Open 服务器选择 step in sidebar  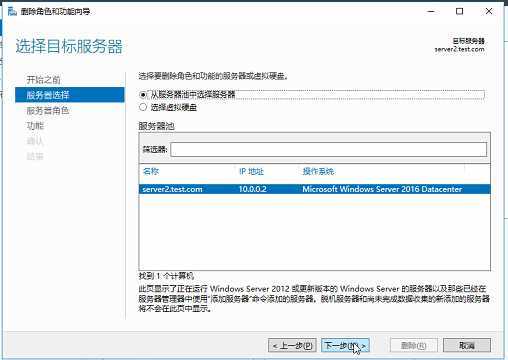click(x=70, y=95)
